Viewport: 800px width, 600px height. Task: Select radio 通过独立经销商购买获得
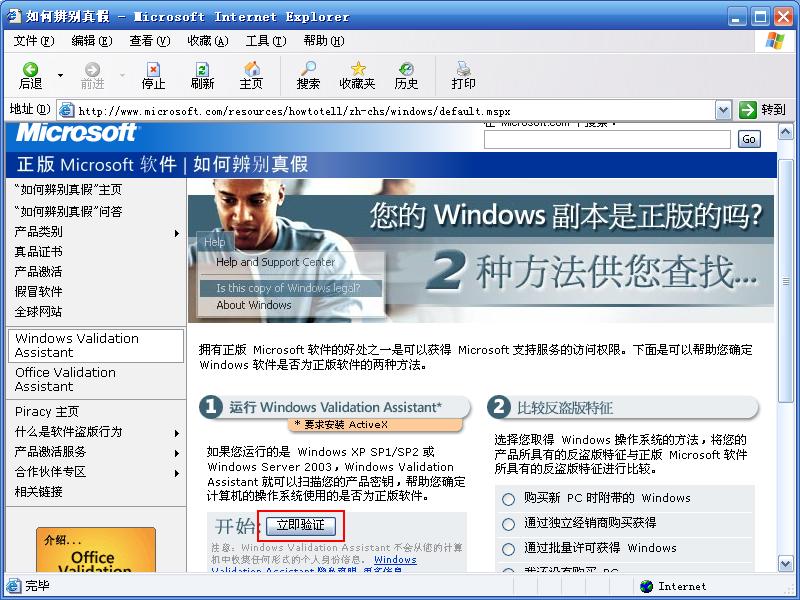tap(508, 524)
